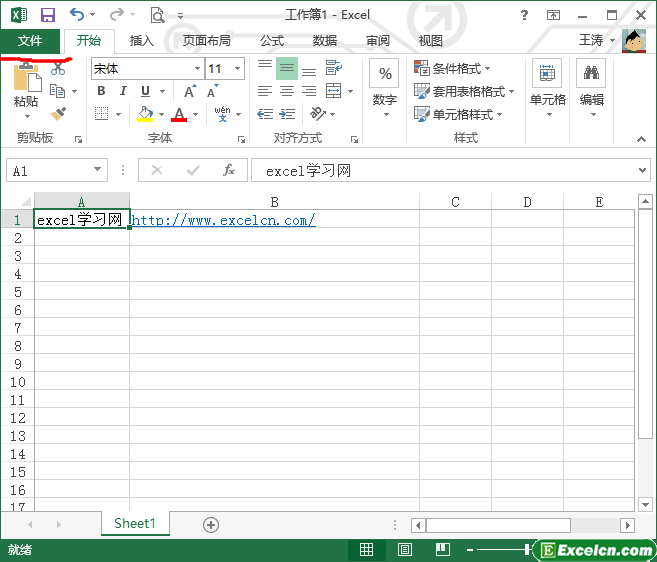The image size is (657, 562).
Task: Click the Save icon in quick access toolbar
Action: pos(48,15)
